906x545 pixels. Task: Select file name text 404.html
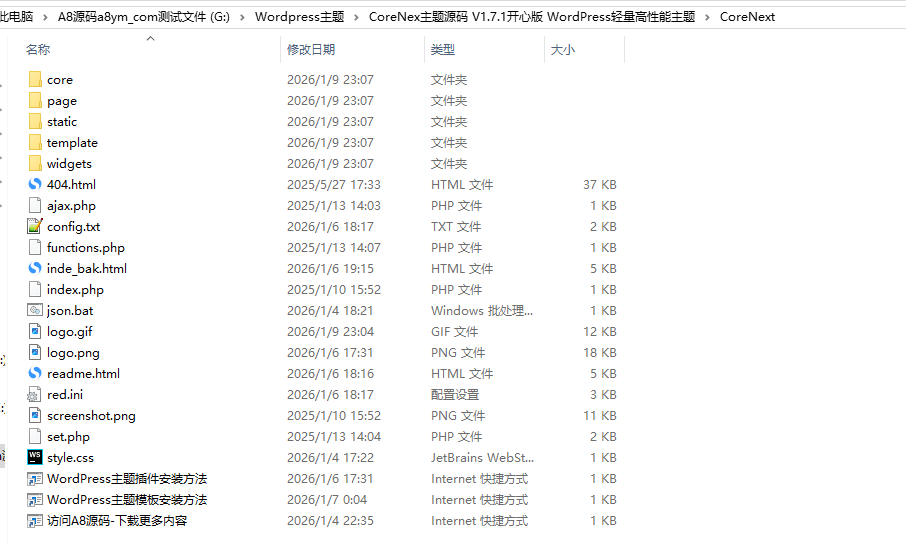[x=71, y=184]
